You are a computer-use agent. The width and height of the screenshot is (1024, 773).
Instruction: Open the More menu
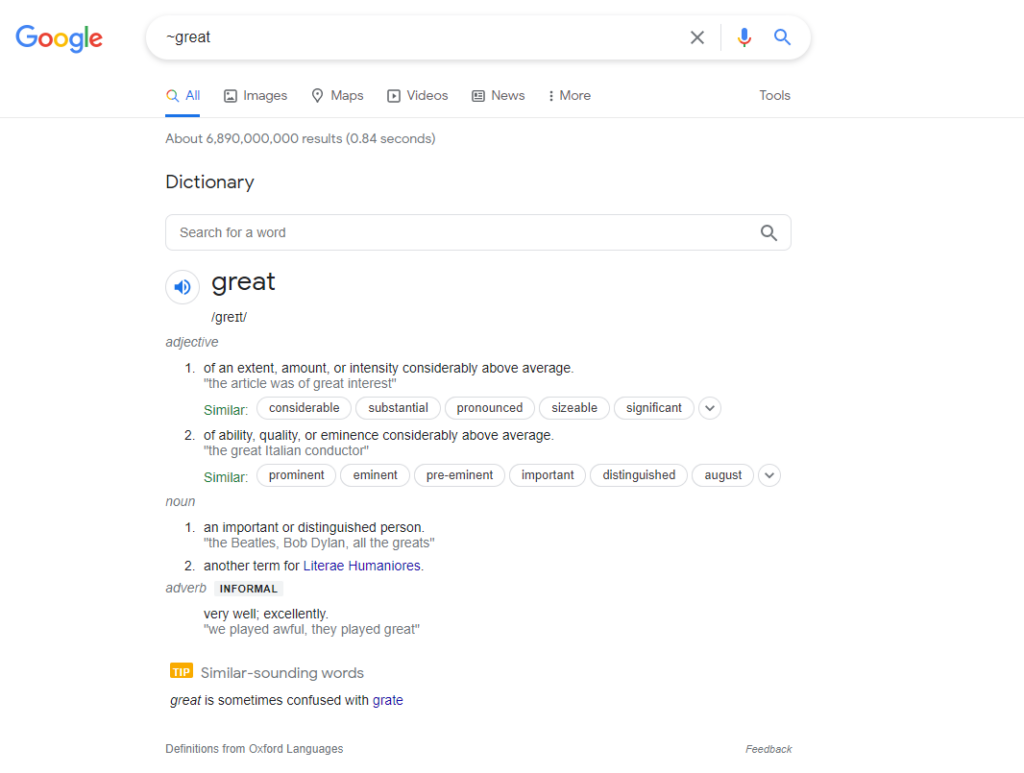click(x=569, y=96)
